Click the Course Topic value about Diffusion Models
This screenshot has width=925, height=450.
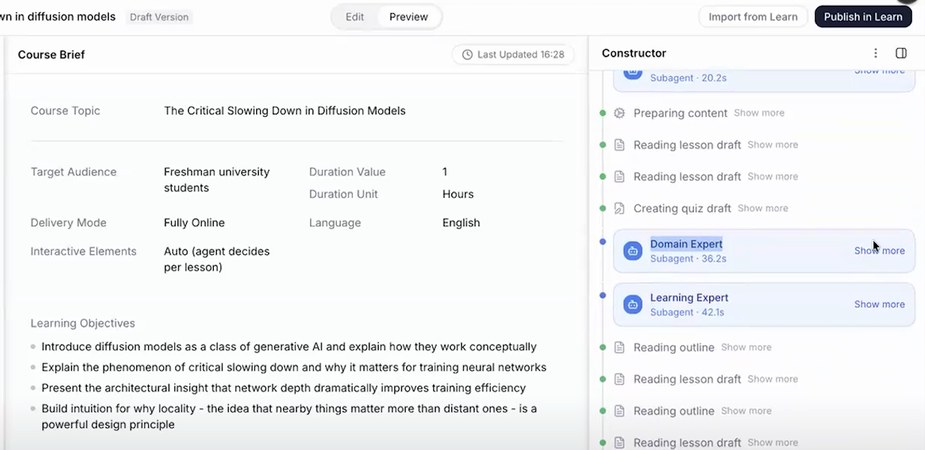pos(284,111)
